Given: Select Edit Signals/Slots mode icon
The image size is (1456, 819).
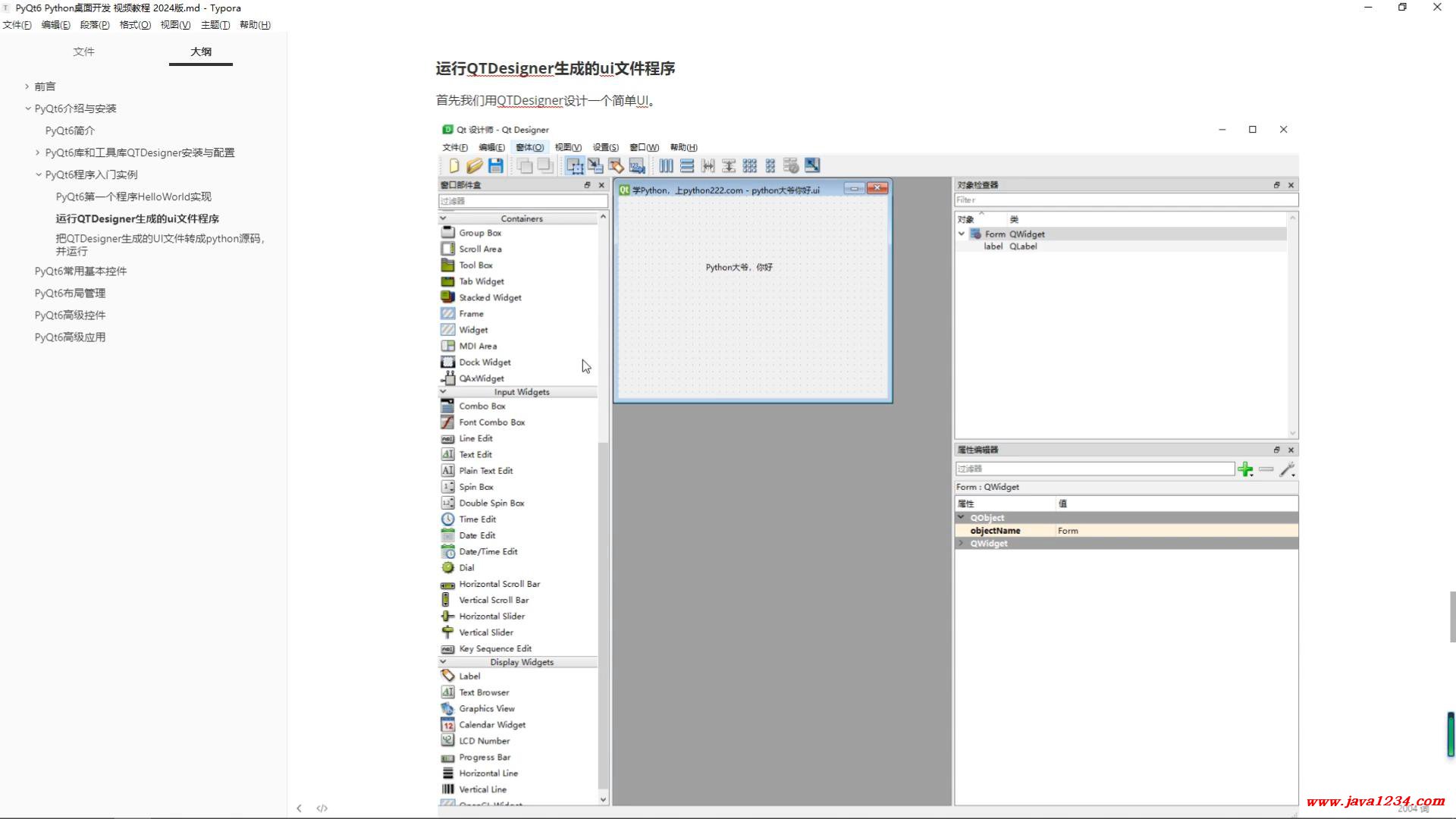Looking at the screenshot, I should point(595,165).
